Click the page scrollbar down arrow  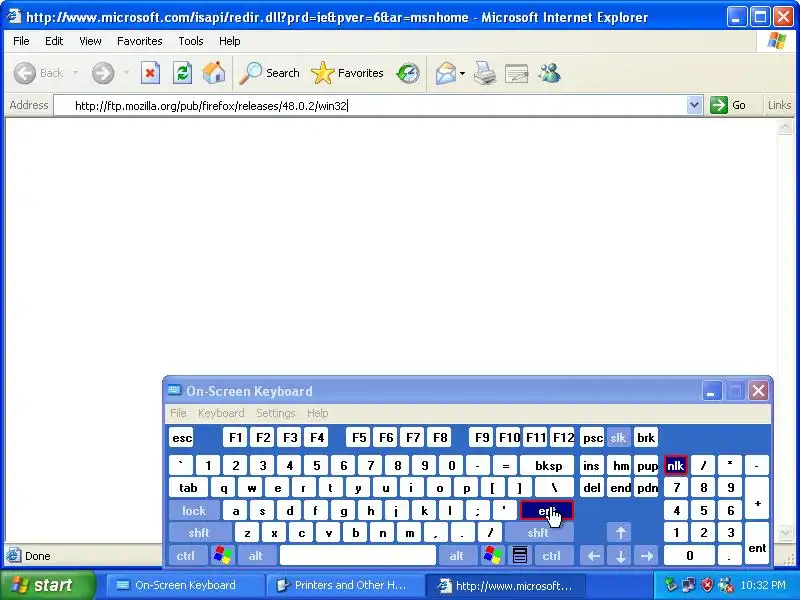pyautogui.click(x=785, y=532)
